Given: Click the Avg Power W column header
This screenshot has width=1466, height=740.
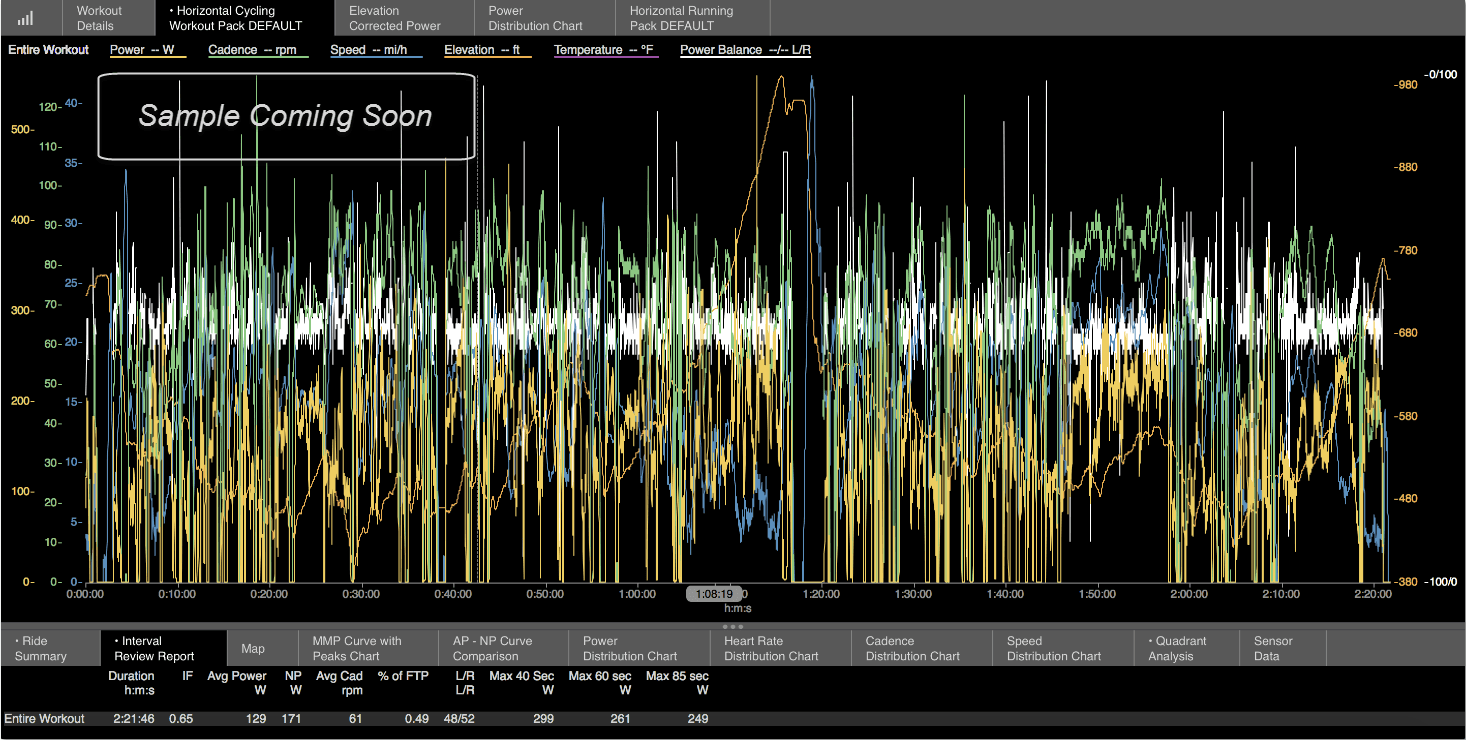Looking at the screenshot, I should [x=237, y=683].
